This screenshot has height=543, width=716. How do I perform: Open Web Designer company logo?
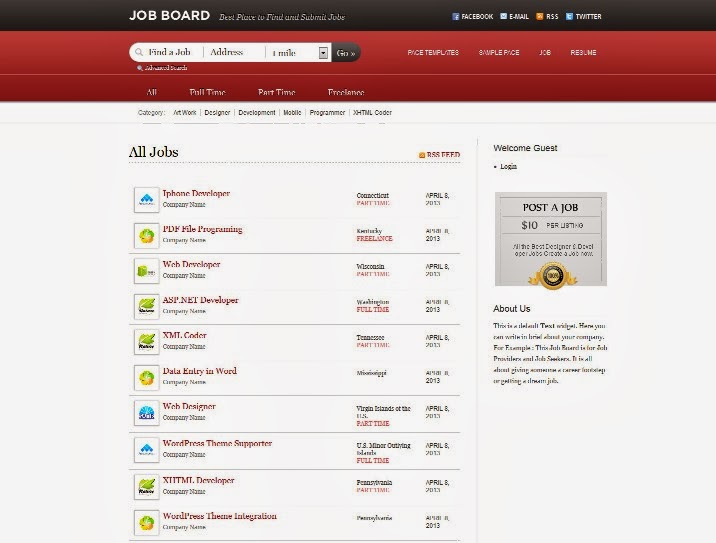(x=147, y=413)
